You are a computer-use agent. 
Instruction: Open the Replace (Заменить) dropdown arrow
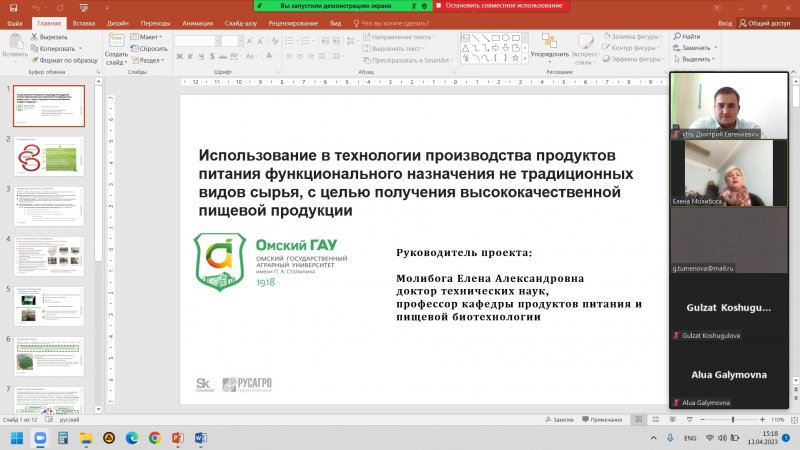pyautogui.click(x=716, y=47)
